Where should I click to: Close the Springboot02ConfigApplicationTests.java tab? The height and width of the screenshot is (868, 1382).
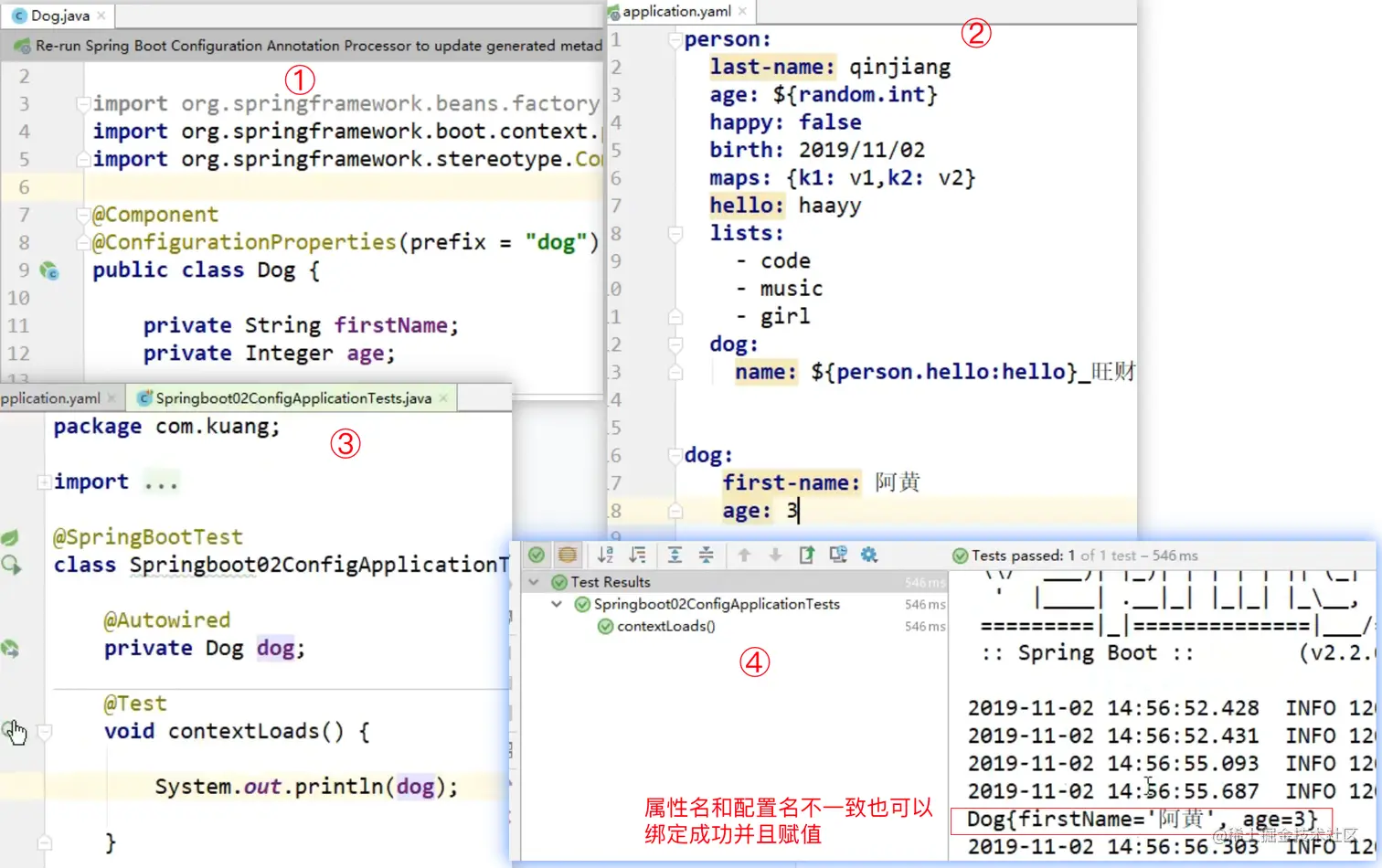click(443, 398)
